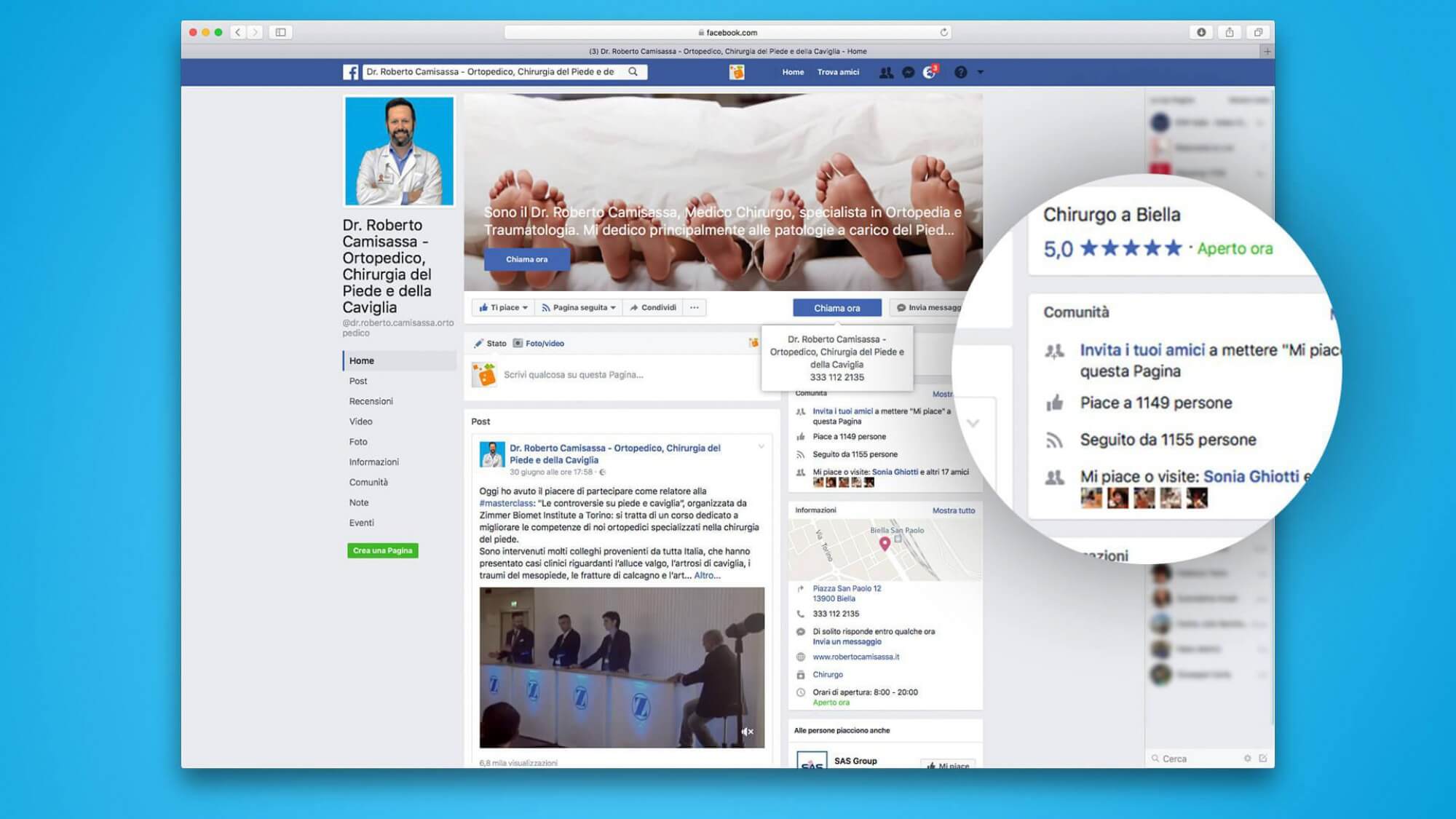Image resolution: width=1456 pixels, height=819 pixels.
Task: Go back with Safari back arrow
Action: point(237,32)
